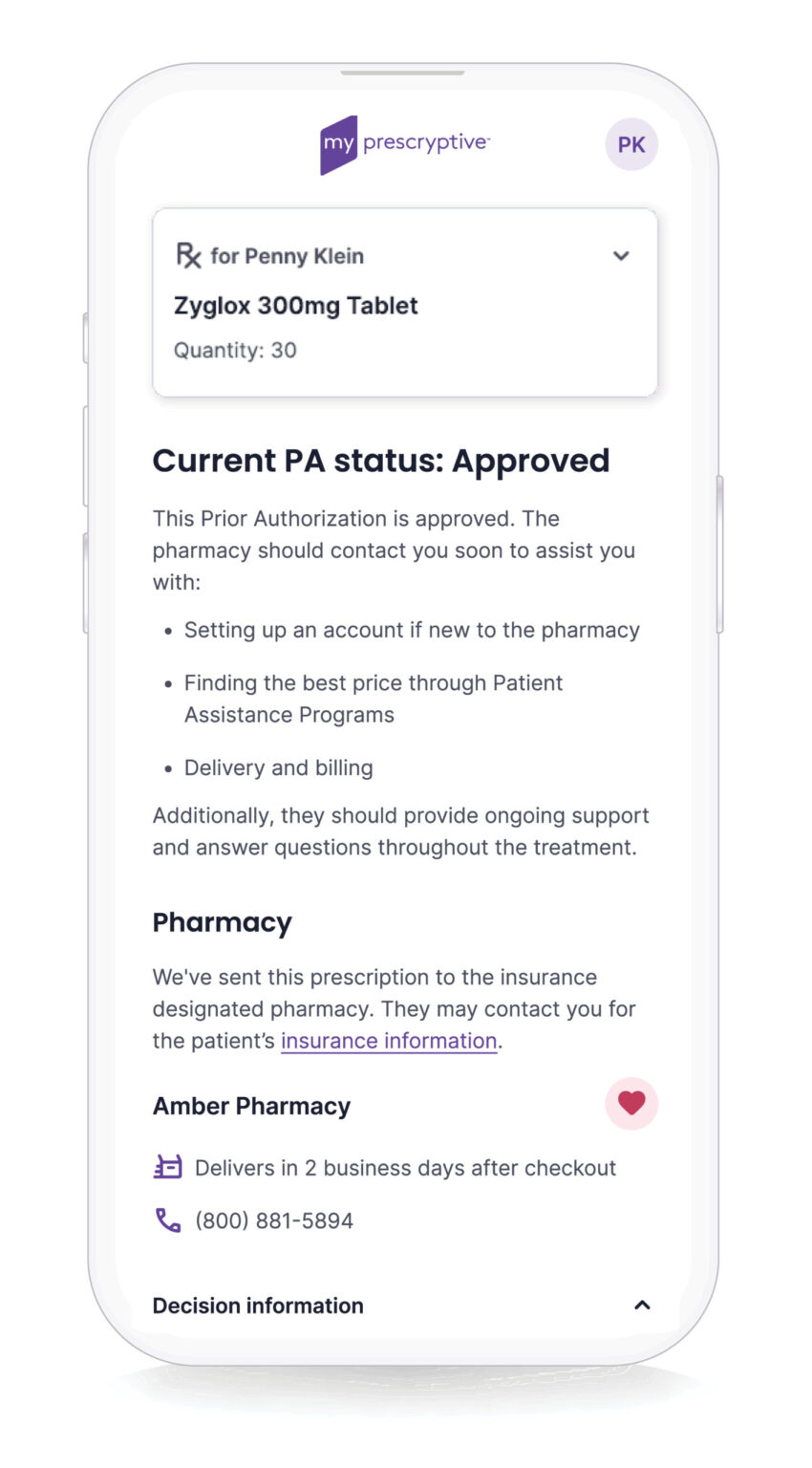Click the purple logo mark beside 'my'

[338, 143]
